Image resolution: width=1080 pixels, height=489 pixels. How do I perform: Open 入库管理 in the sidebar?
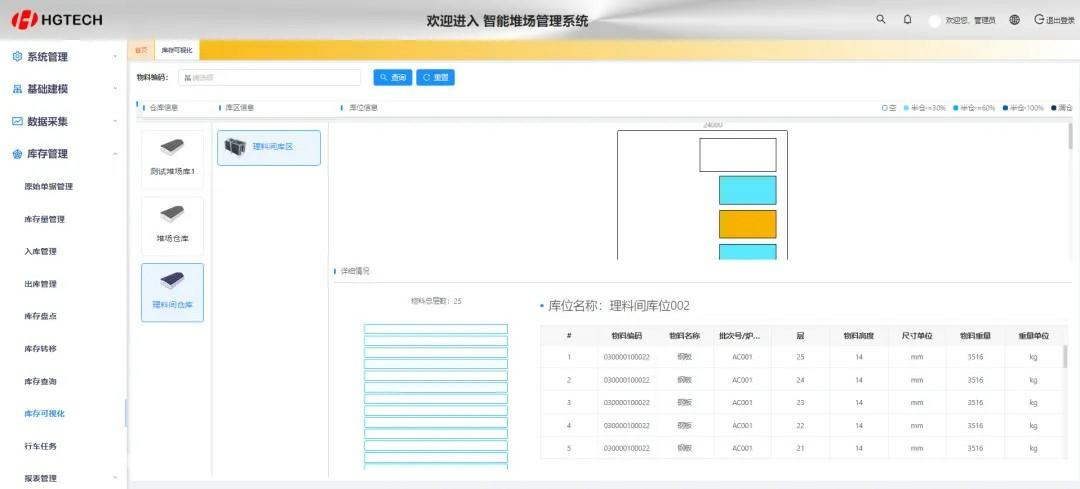tap(41, 251)
